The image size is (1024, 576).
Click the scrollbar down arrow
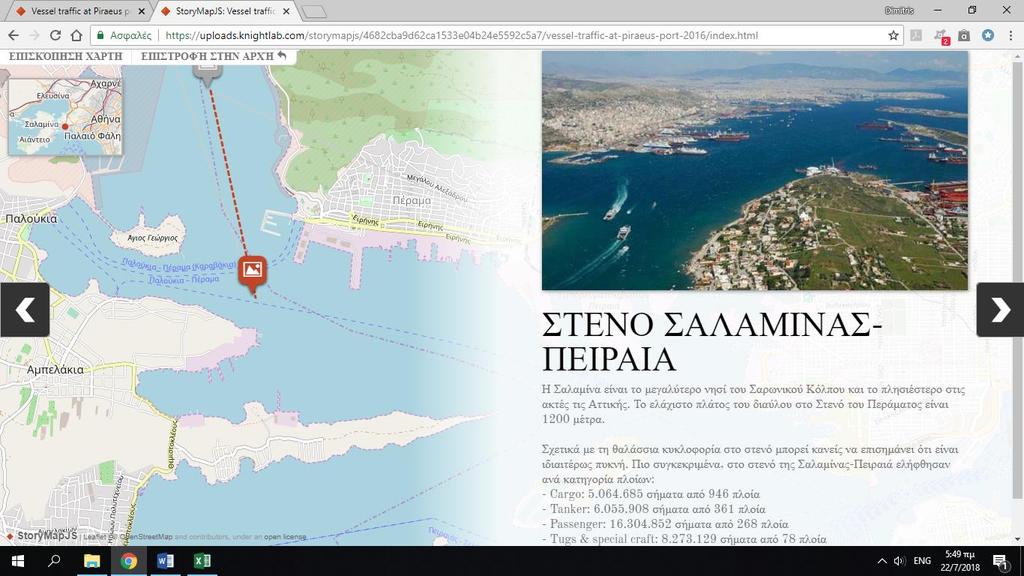pos(1018,539)
